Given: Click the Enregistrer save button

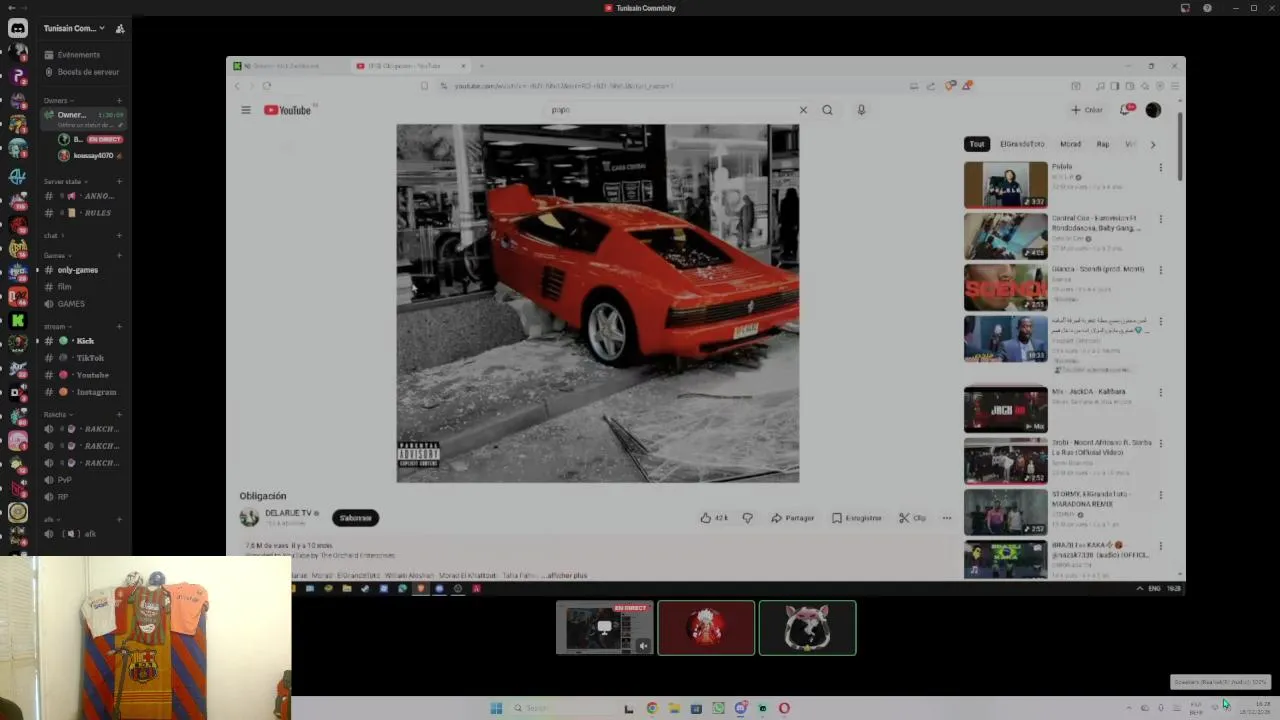Looking at the screenshot, I should click(857, 518).
